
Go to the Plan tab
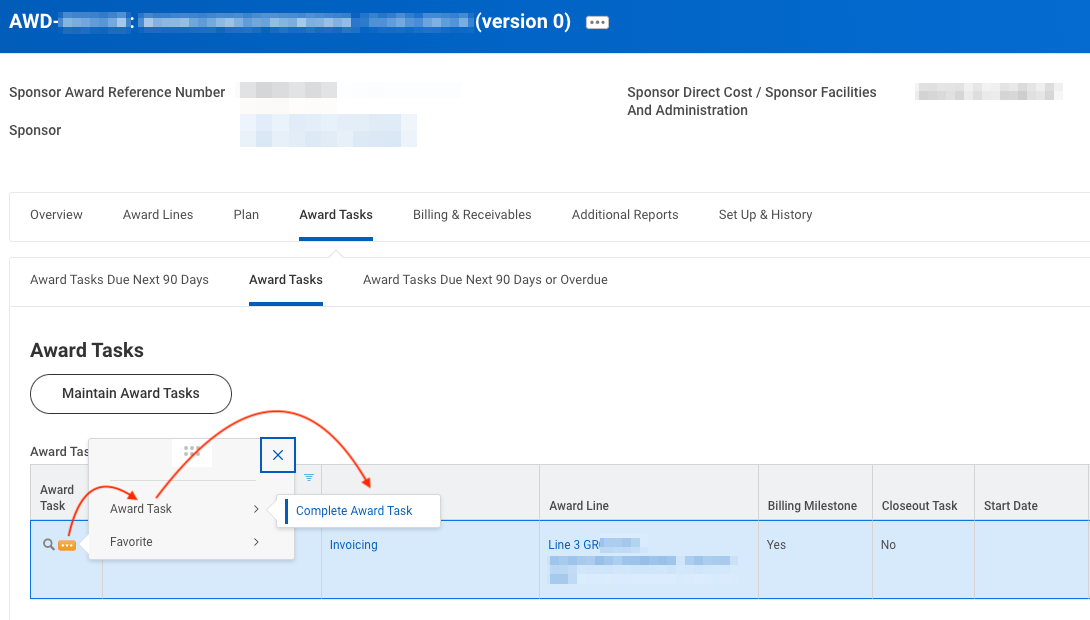[246, 215]
